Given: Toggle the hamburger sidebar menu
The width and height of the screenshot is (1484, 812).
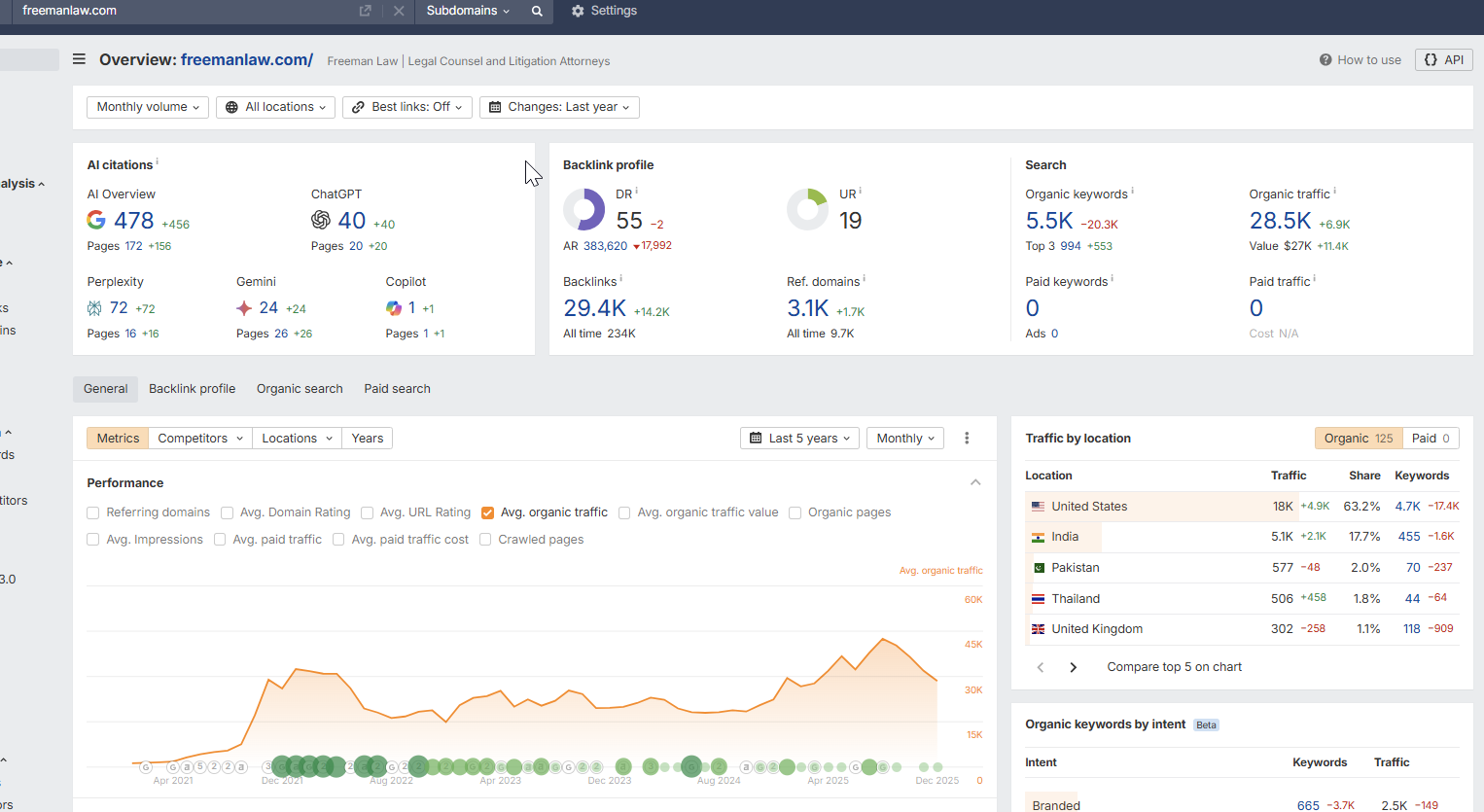Looking at the screenshot, I should (x=79, y=59).
